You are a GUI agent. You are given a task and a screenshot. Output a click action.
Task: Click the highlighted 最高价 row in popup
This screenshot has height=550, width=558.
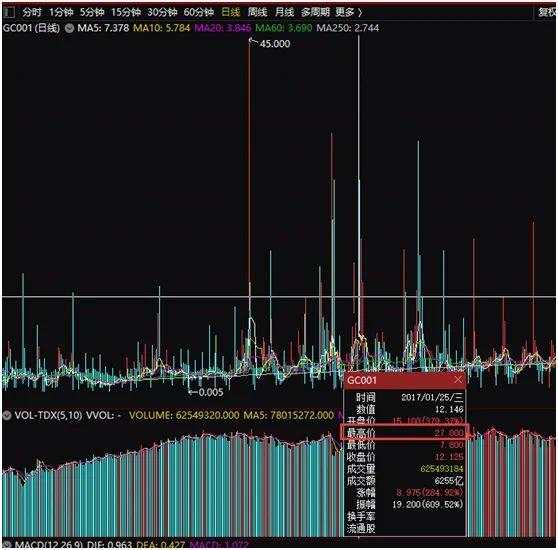point(405,432)
